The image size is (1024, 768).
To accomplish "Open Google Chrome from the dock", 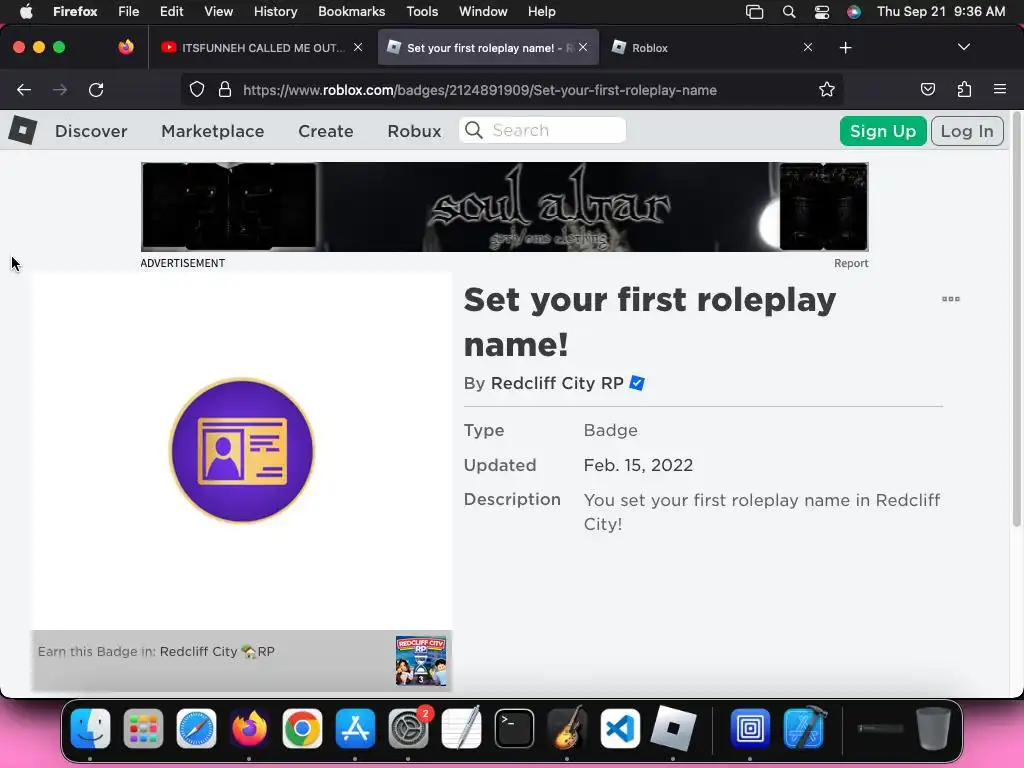I will coord(302,728).
